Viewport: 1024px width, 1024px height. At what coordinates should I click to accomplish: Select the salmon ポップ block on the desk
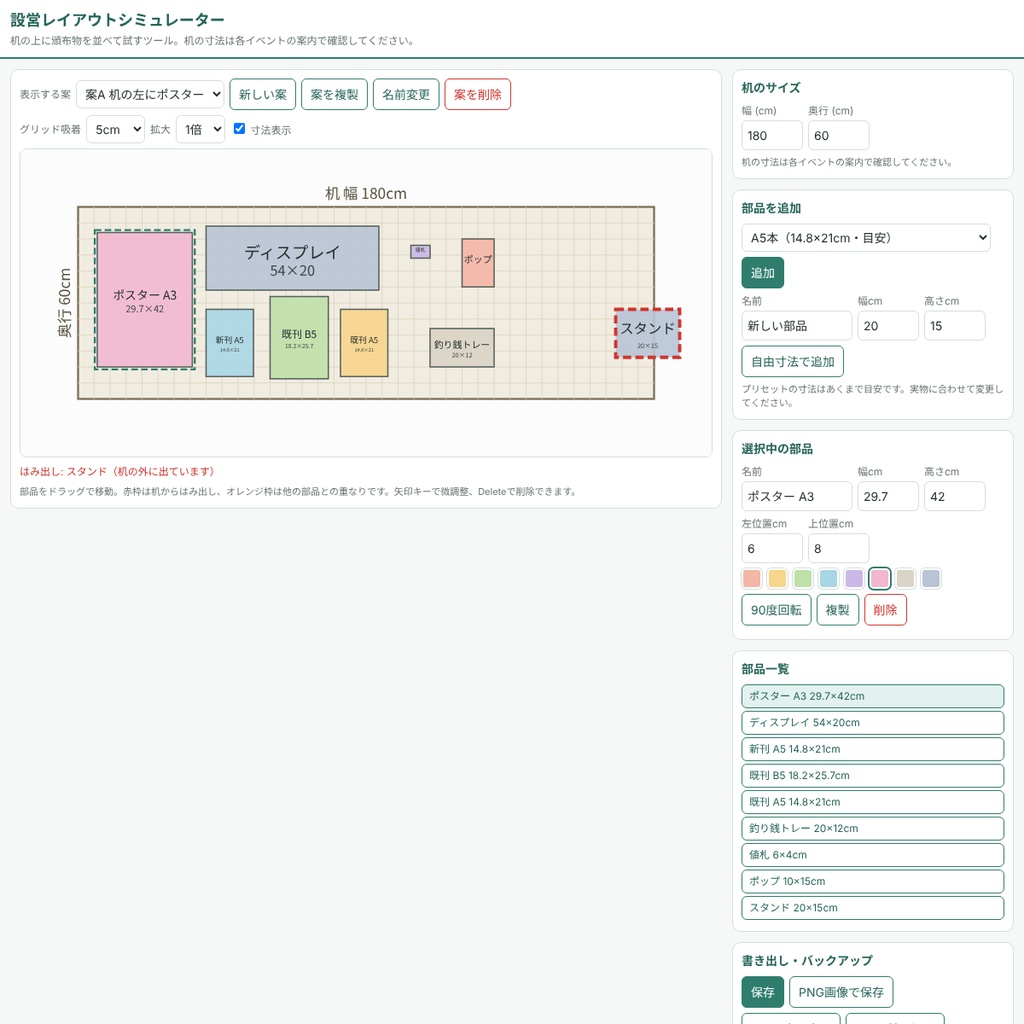(x=477, y=263)
